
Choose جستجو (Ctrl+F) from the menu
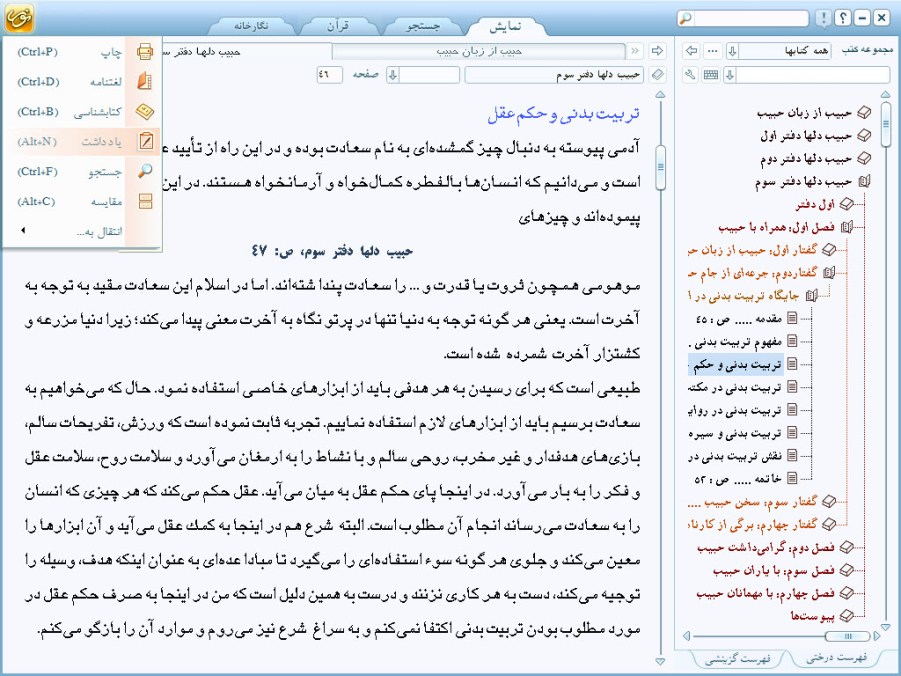point(82,171)
